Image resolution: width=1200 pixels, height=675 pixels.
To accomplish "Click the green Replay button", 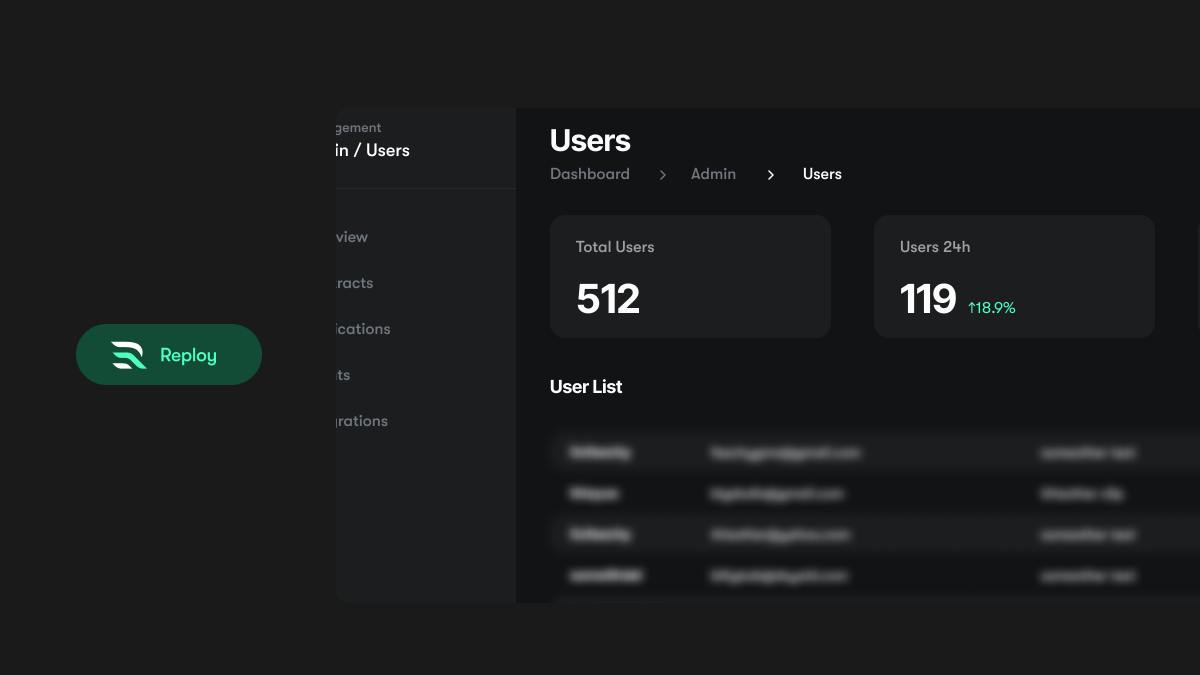I will [x=169, y=354].
